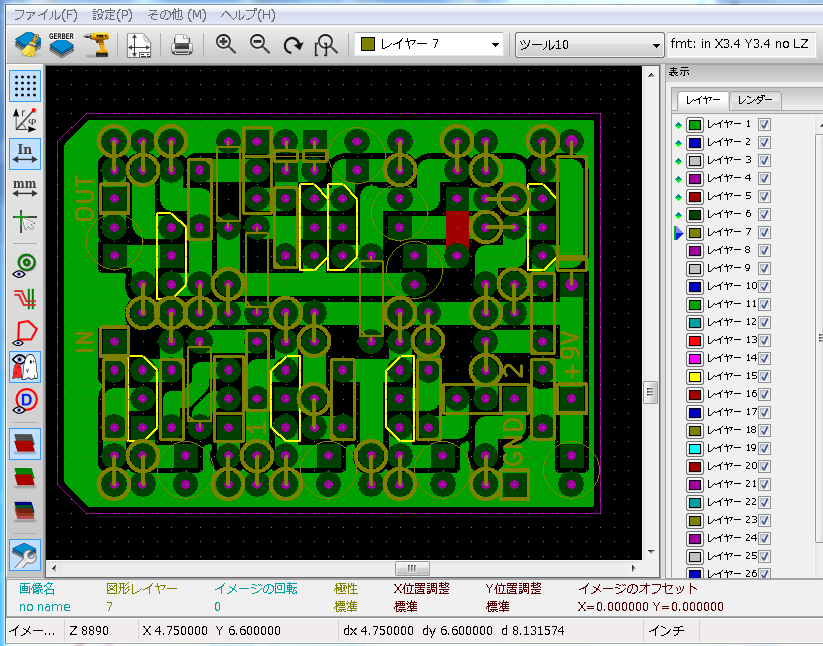Open the ヘルプ(H) menu
The image size is (823, 646).
tap(248, 15)
